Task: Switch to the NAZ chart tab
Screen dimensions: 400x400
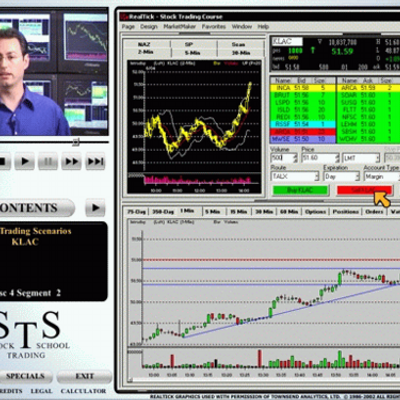Action: tap(144, 44)
